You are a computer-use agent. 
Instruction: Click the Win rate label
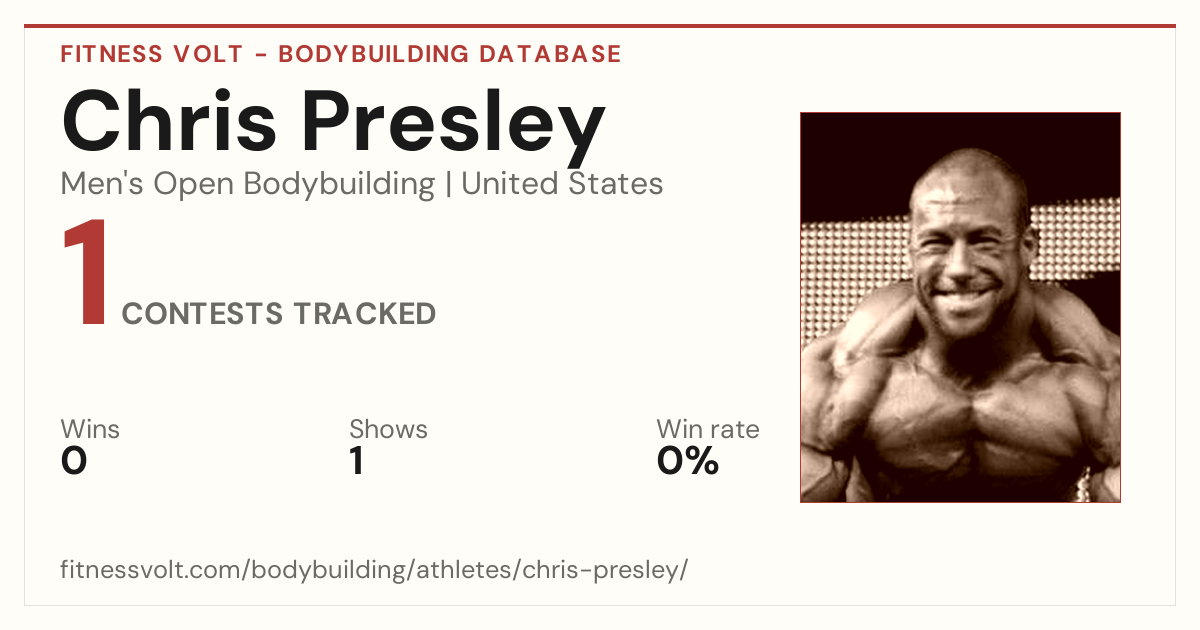(x=708, y=430)
